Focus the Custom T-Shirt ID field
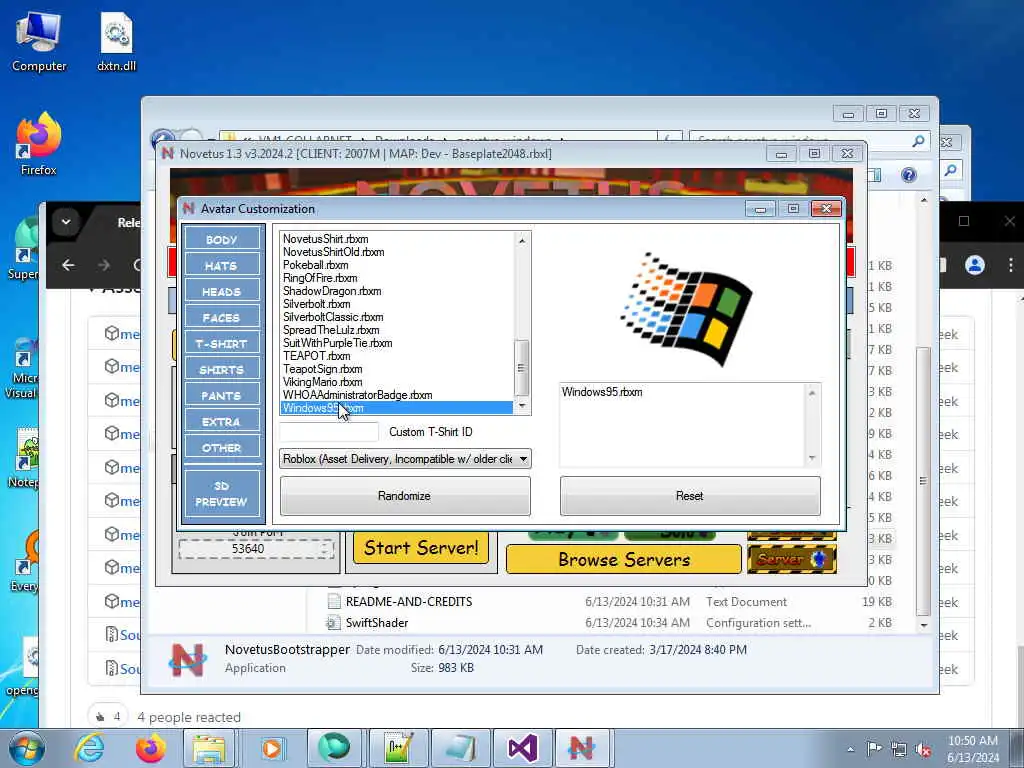1024x768 pixels. point(329,432)
